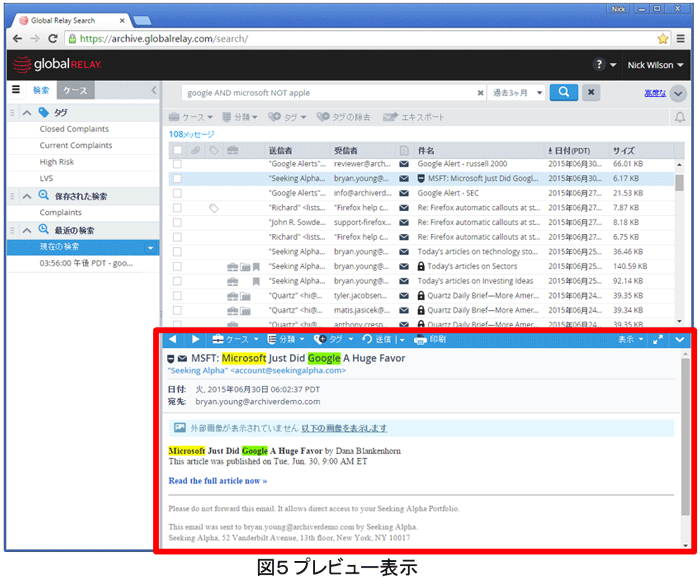Click the tag column header icon

click(x=214, y=150)
